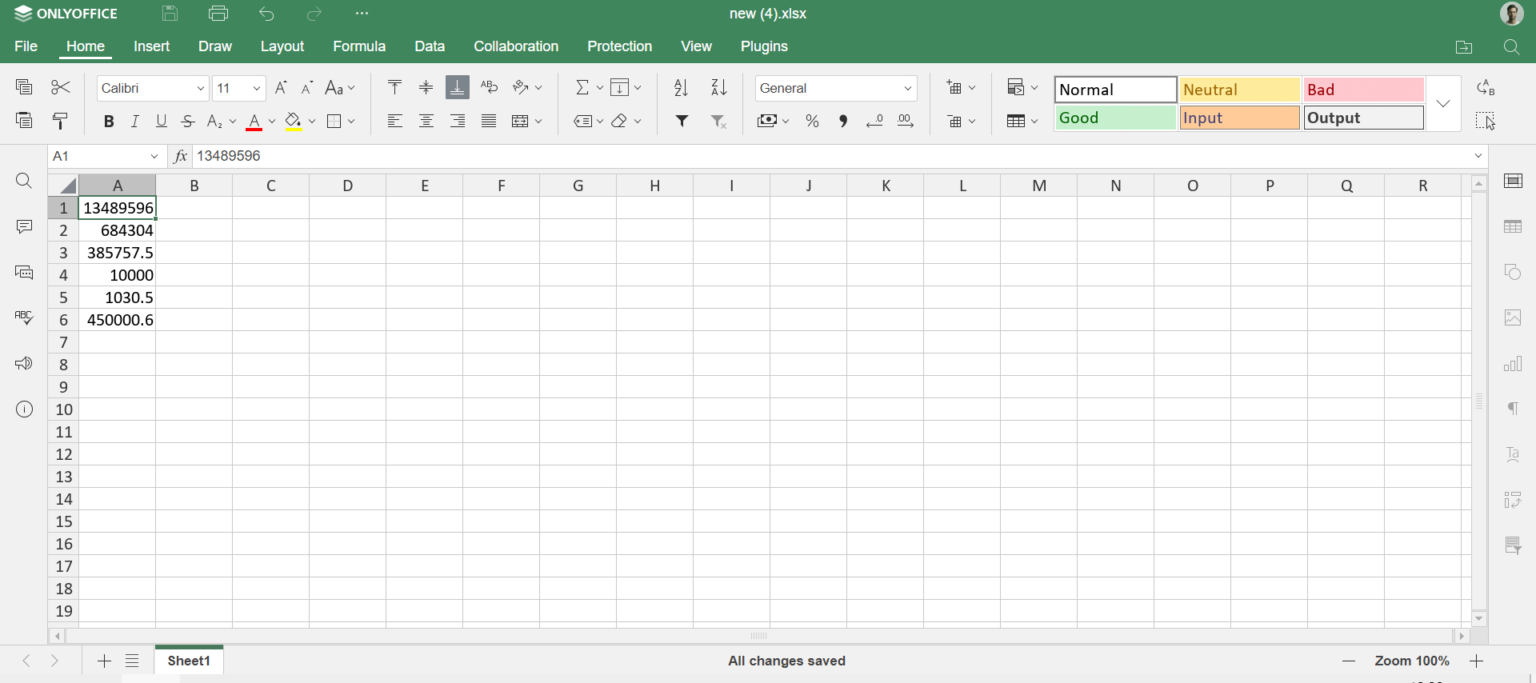Switch to the Formula tab
Viewport: 1536px width, 683px height.
click(x=359, y=46)
